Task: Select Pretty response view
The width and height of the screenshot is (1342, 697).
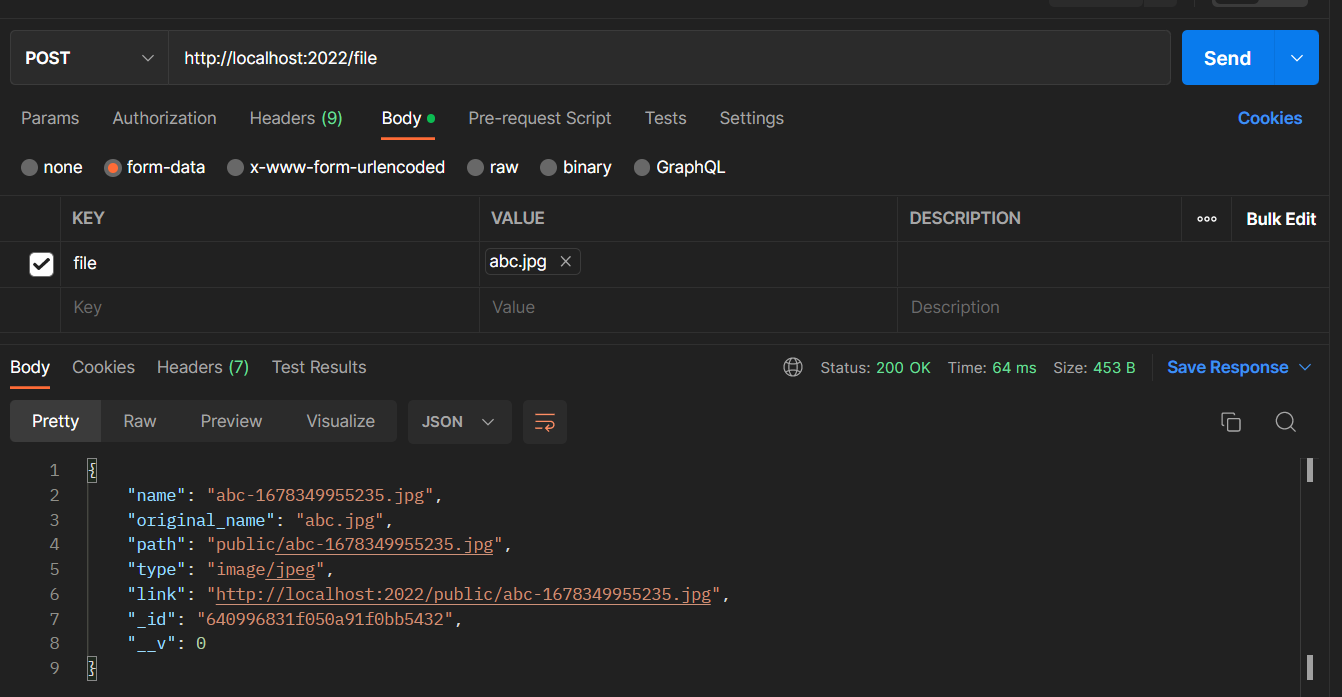Action: pos(55,421)
